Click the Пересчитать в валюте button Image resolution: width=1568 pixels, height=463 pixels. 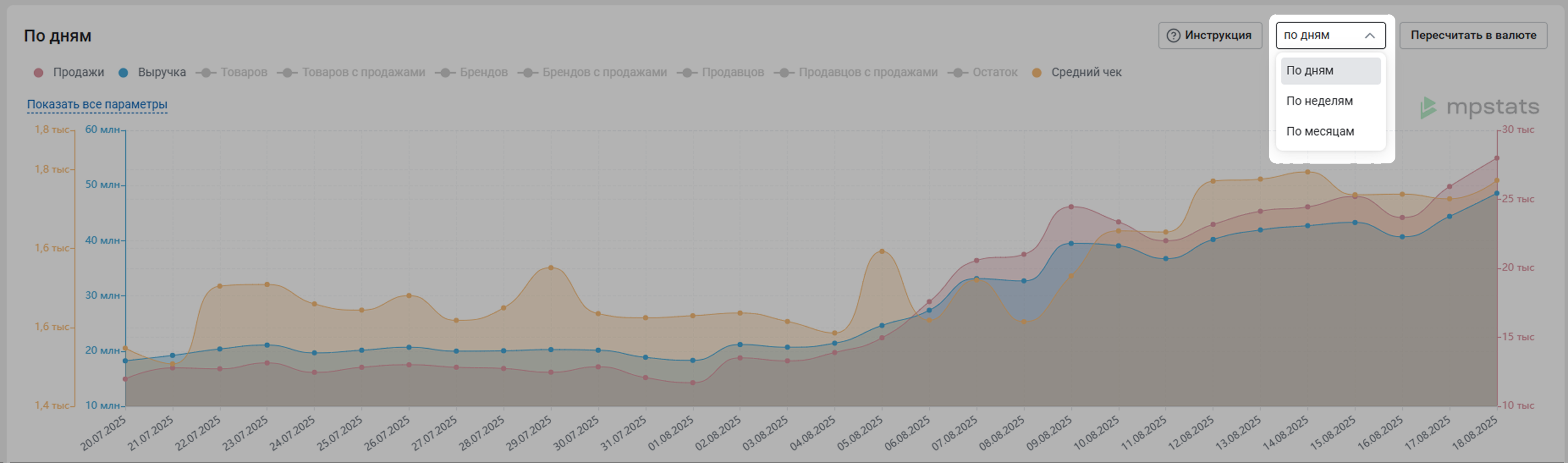click(1473, 35)
